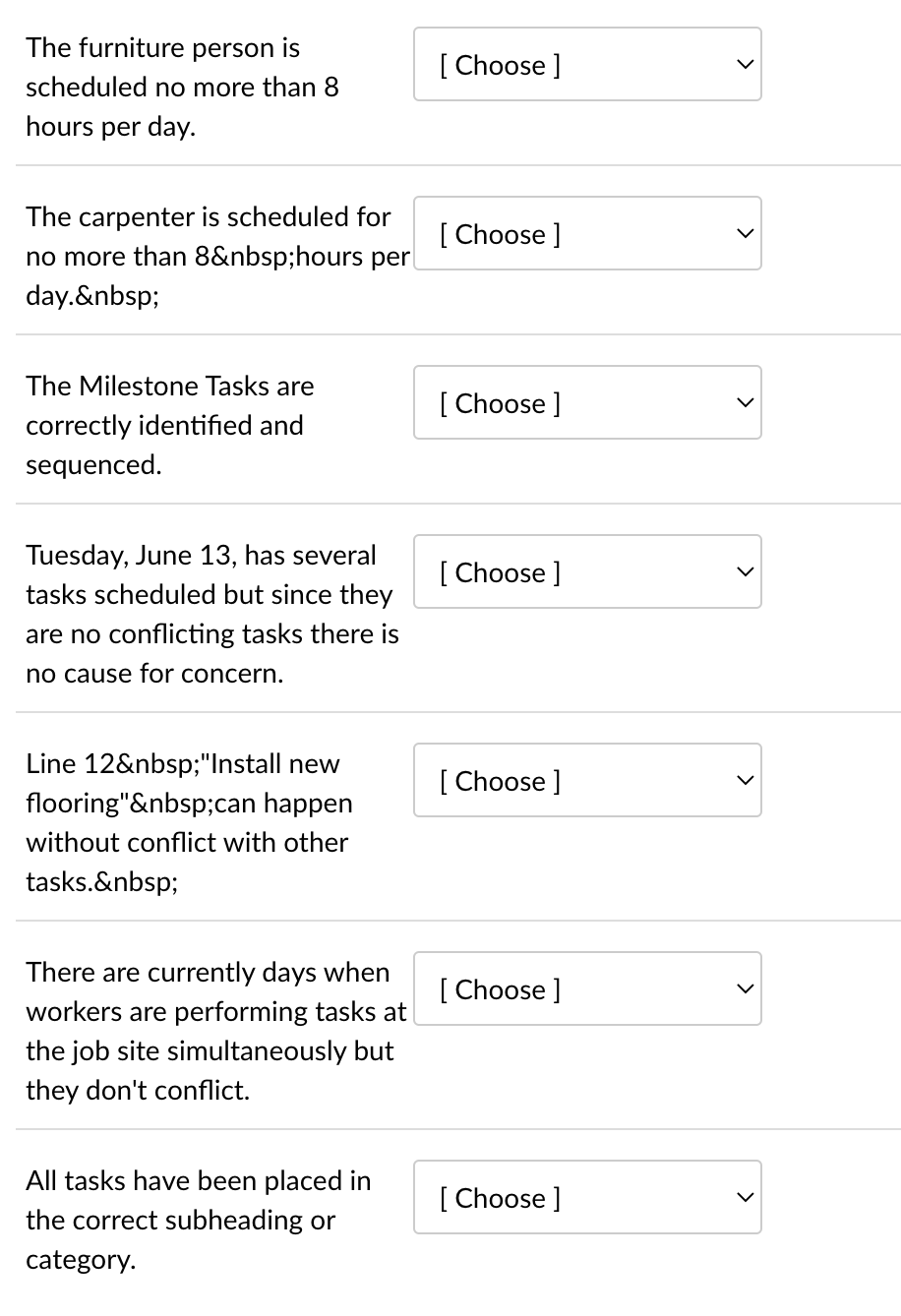Open the Choose dropdown for Tuesday, June 13 statement
Image resolution: width=901 pixels, height=1316 pixels.
[x=587, y=571]
